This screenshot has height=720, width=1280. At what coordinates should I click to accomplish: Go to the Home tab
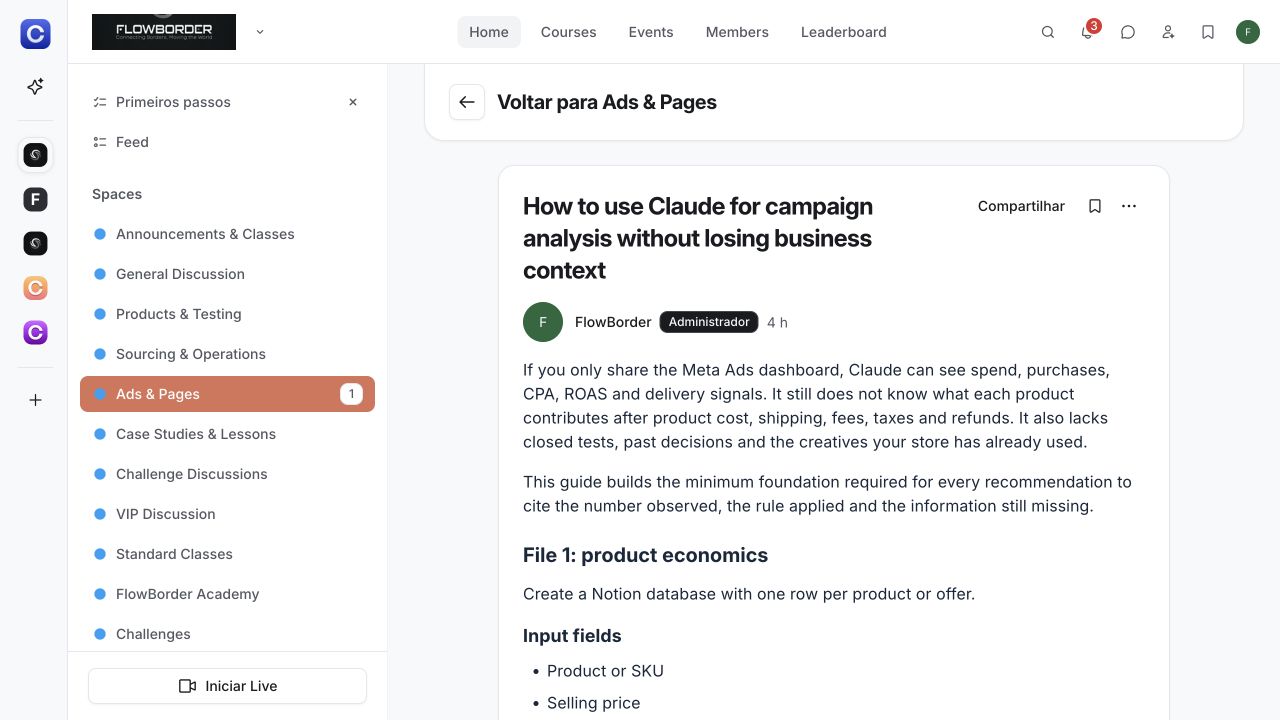point(489,32)
